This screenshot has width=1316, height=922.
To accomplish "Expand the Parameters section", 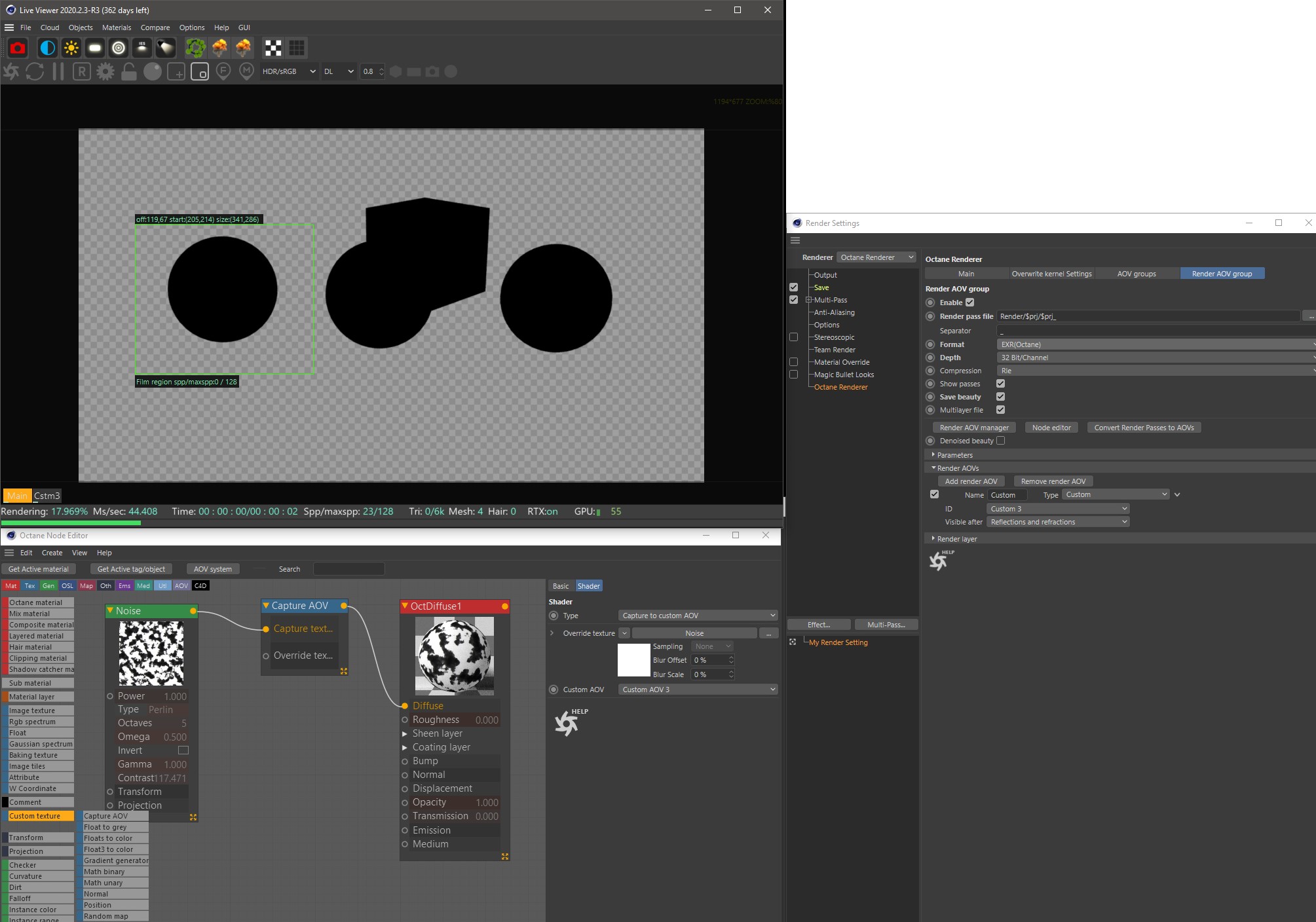I will pyautogui.click(x=954, y=455).
